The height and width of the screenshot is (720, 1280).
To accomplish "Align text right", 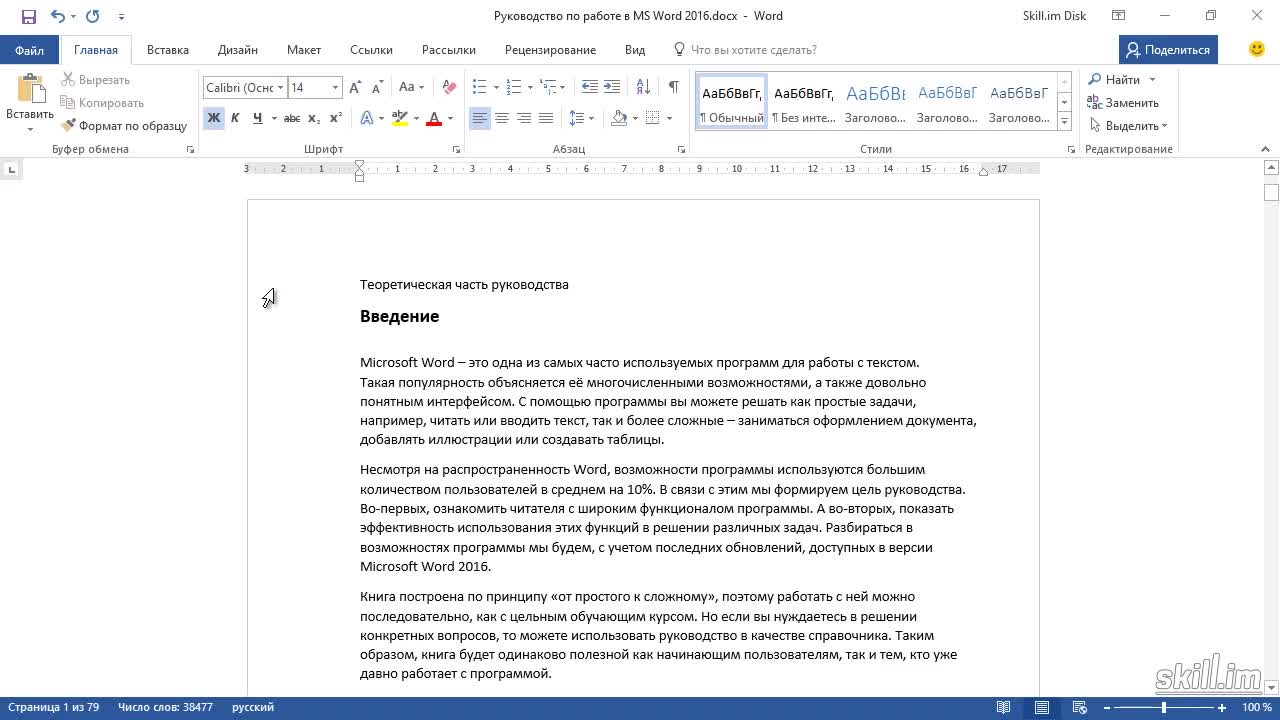I will pyautogui.click(x=524, y=118).
